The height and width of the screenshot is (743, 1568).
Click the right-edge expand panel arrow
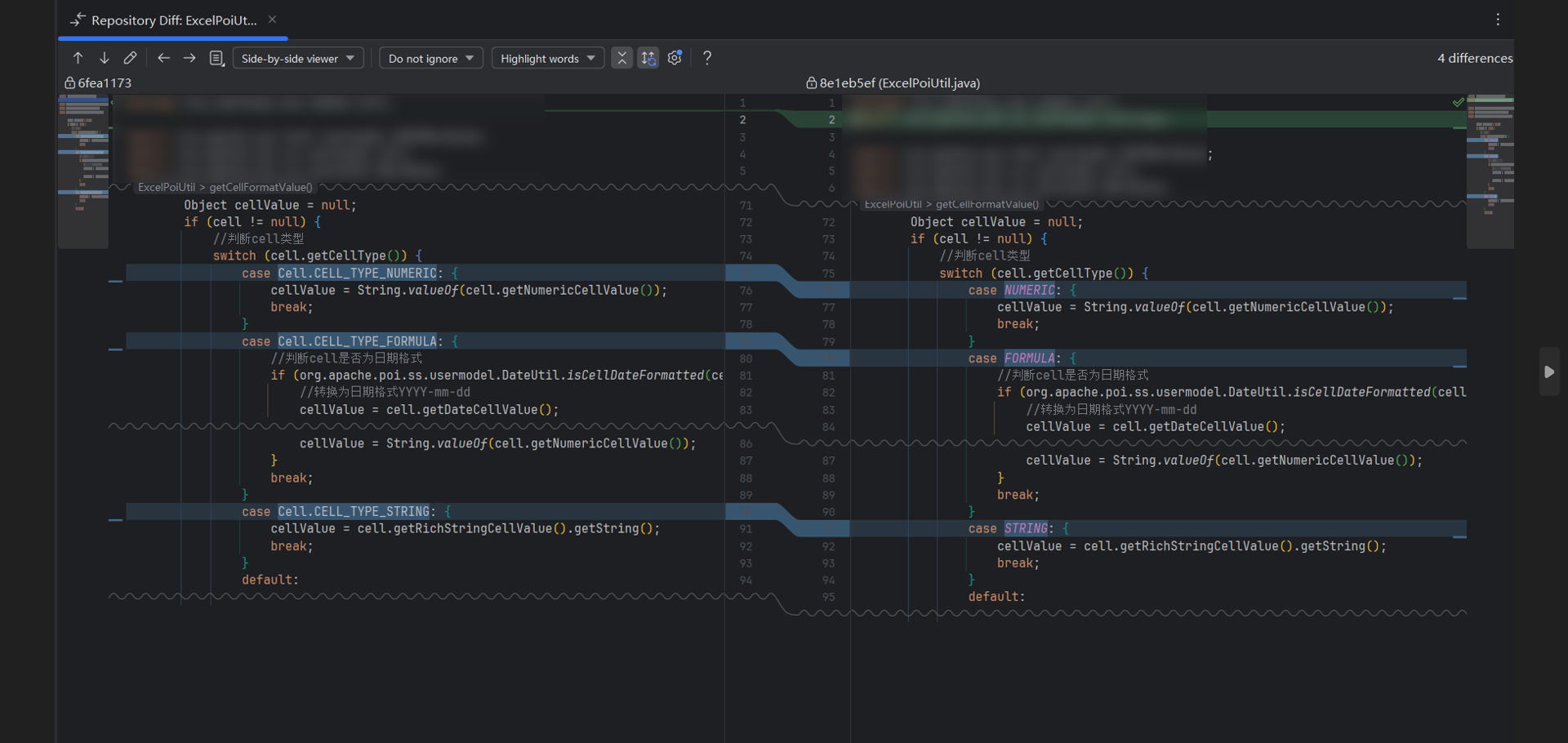point(1549,371)
